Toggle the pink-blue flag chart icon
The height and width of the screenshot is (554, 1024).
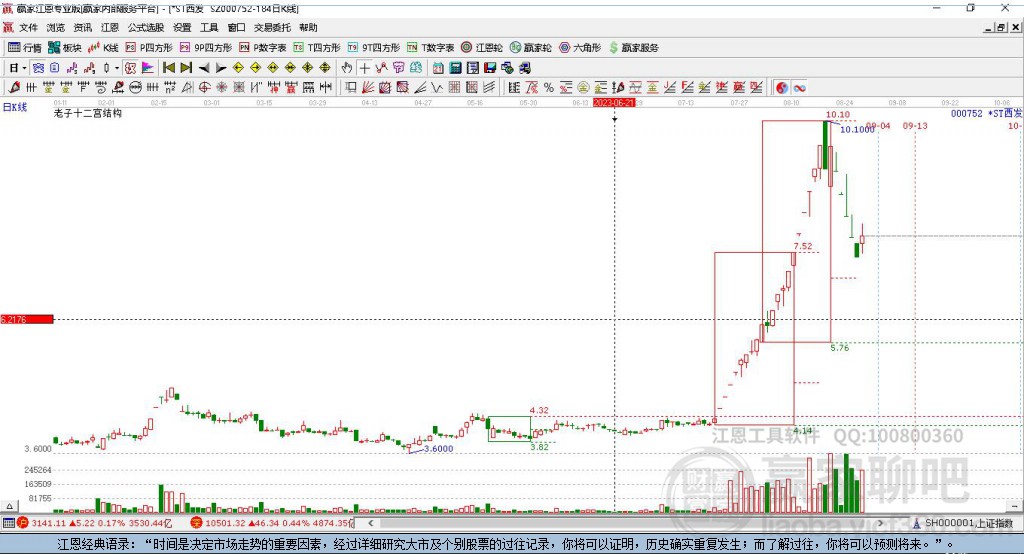[148, 68]
